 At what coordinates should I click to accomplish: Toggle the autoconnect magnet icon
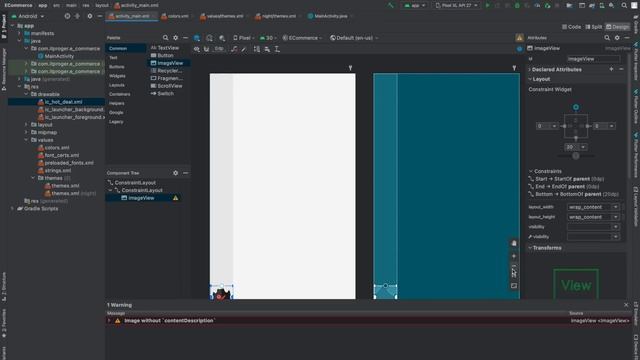(207, 49)
